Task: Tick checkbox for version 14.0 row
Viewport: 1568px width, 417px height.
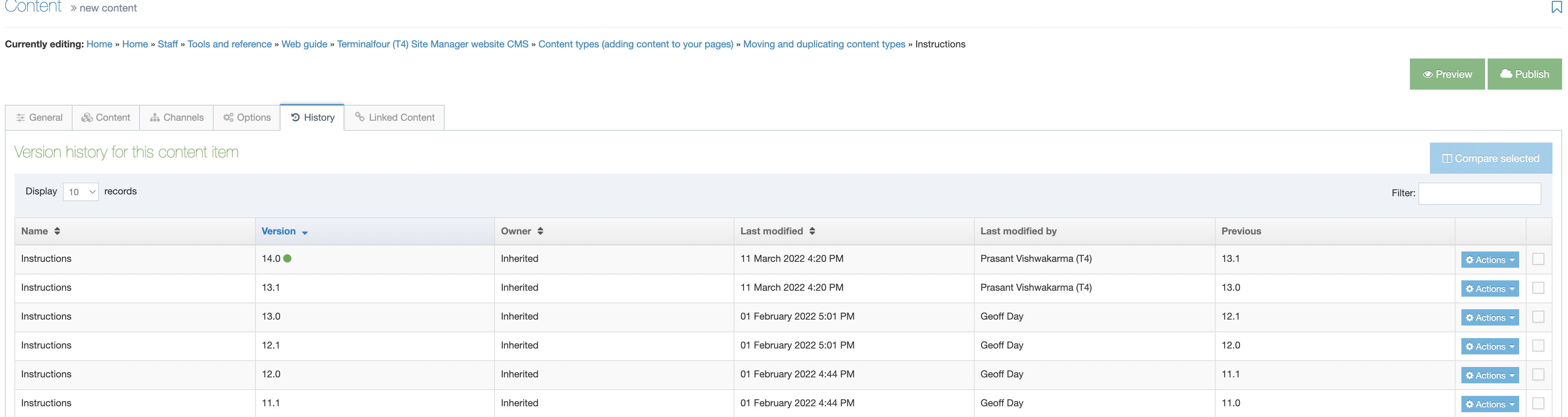Action: 1538,259
